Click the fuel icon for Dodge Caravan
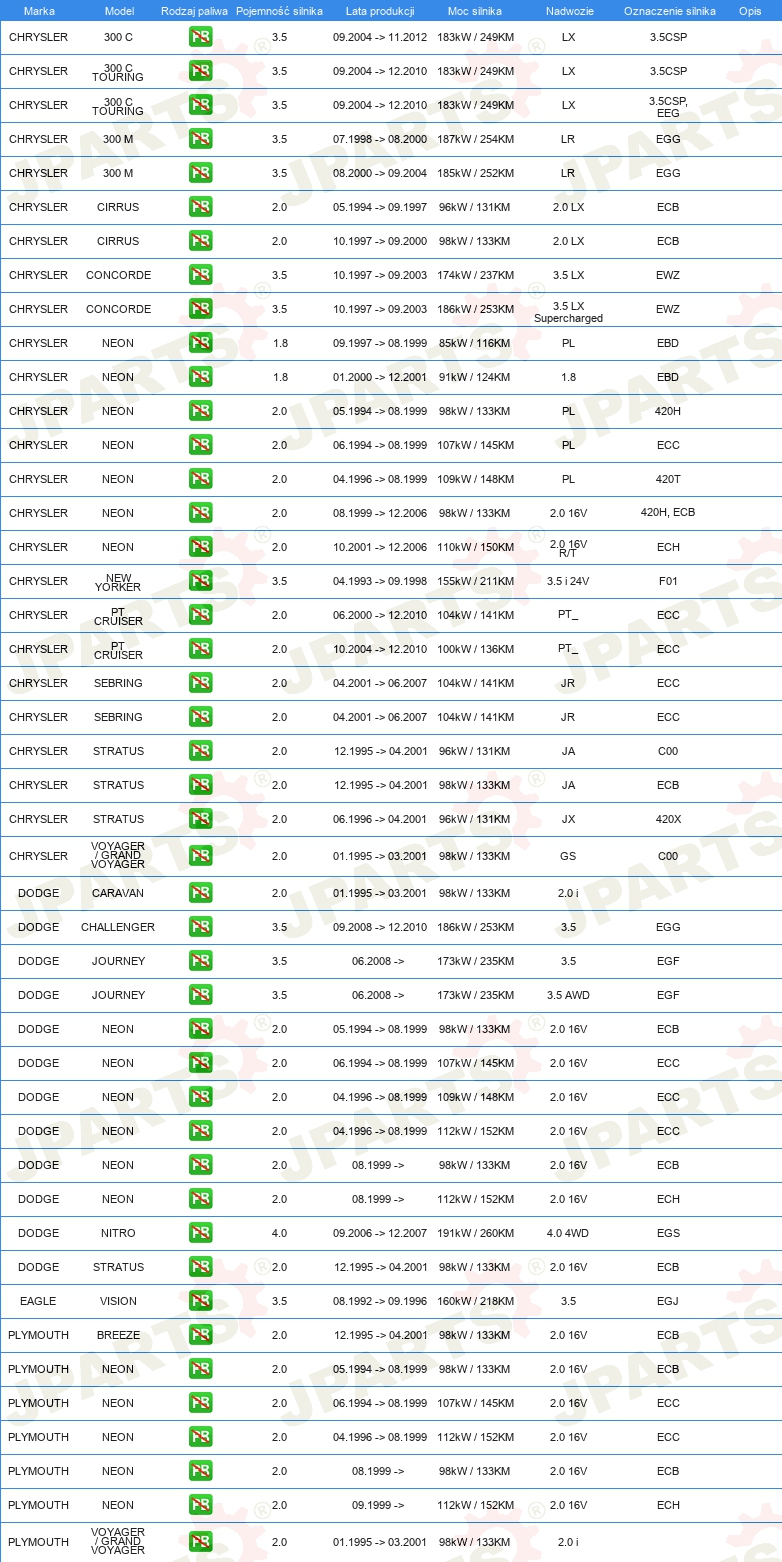782x1562 pixels. [200, 893]
